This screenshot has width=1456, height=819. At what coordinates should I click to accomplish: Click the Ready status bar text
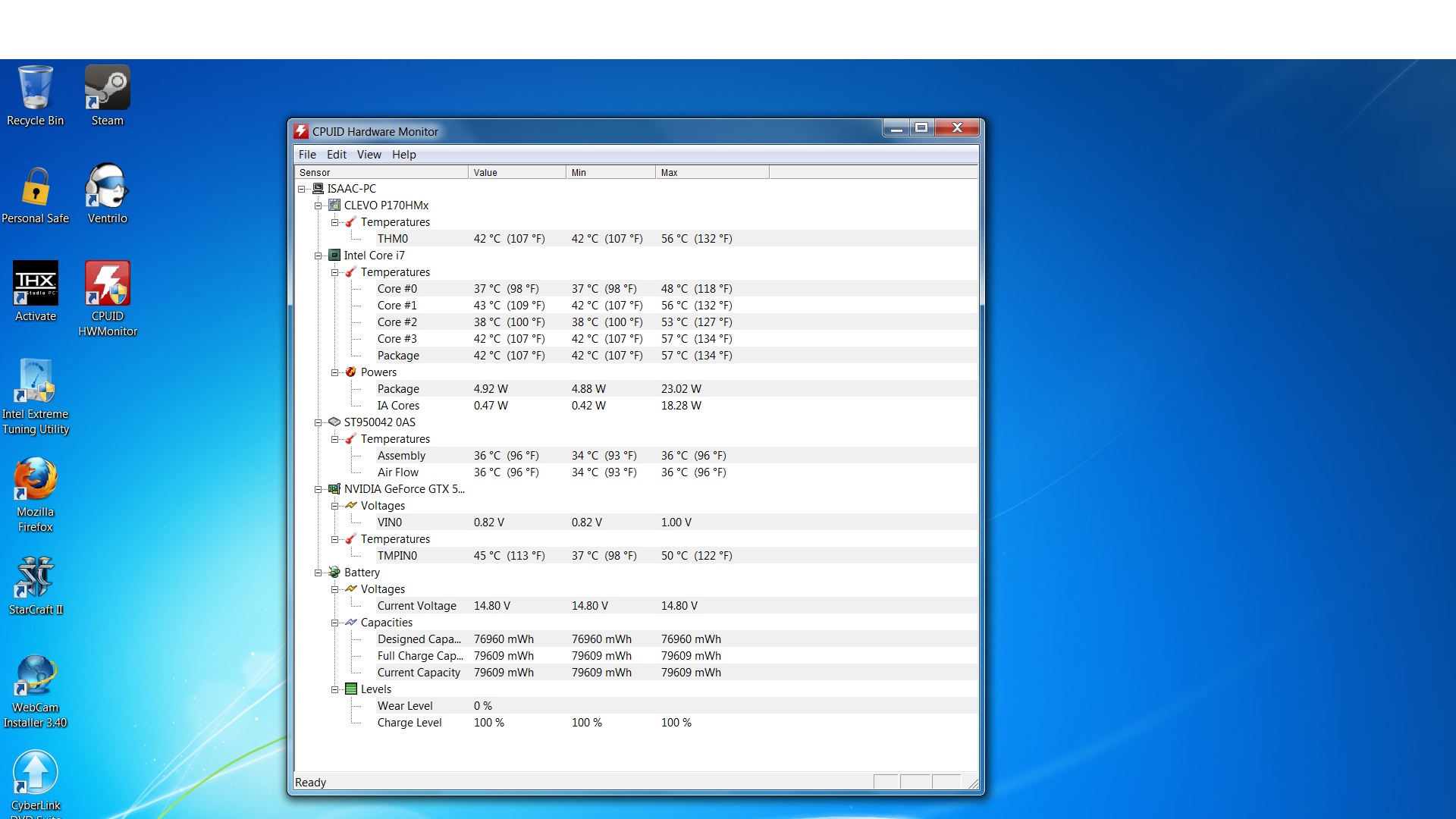(310, 783)
